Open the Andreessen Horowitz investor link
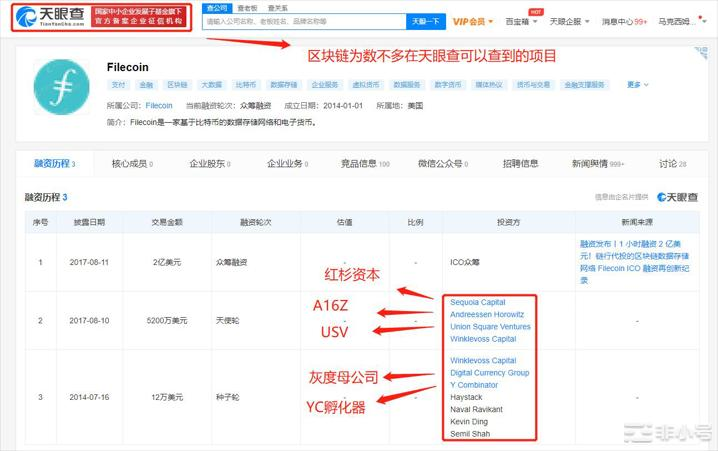718x451 pixels. pos(487,315)
